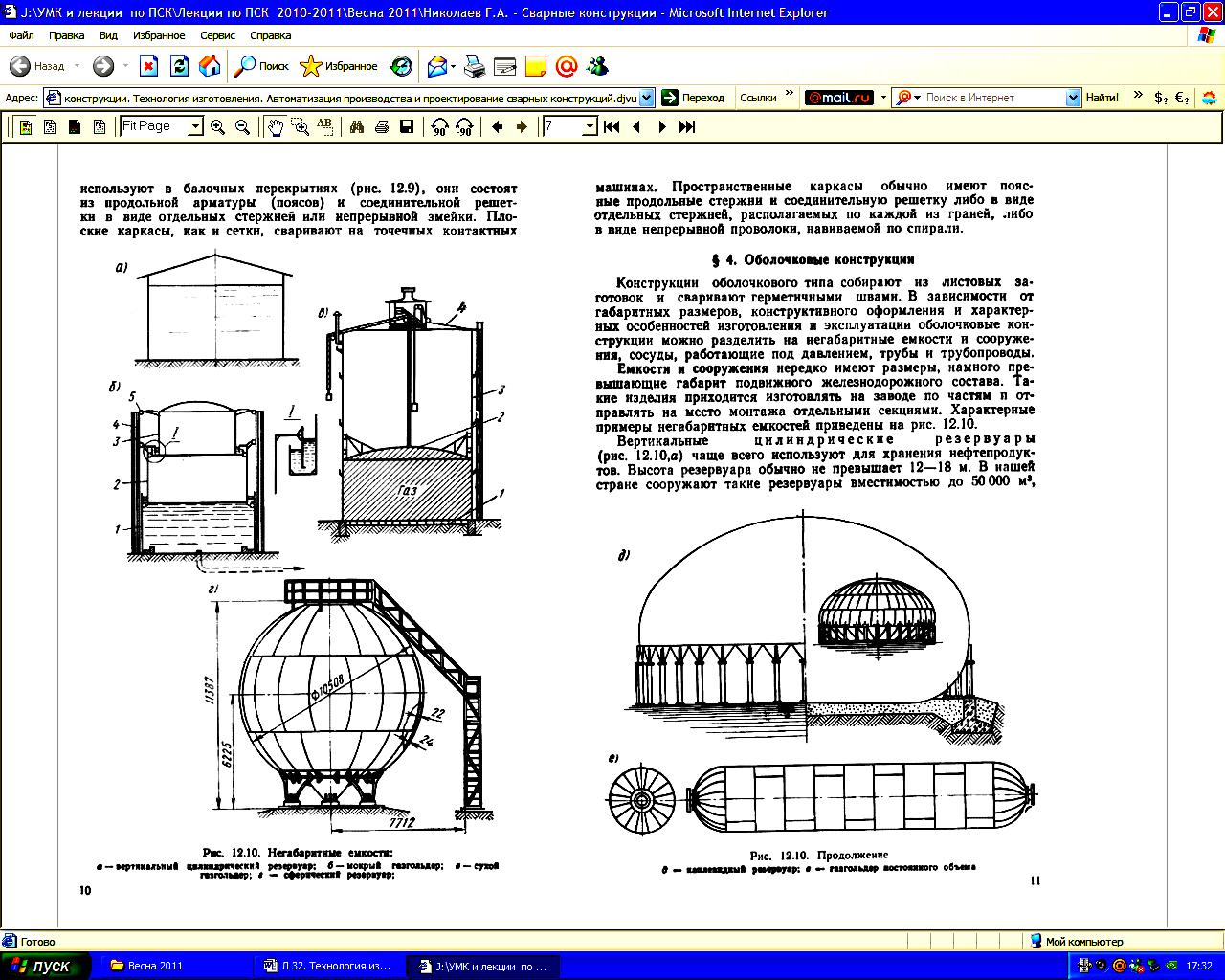This screenshot has height=980, width=1225.
Task: Stop page loading with red X icon
Action: (148, 66)
